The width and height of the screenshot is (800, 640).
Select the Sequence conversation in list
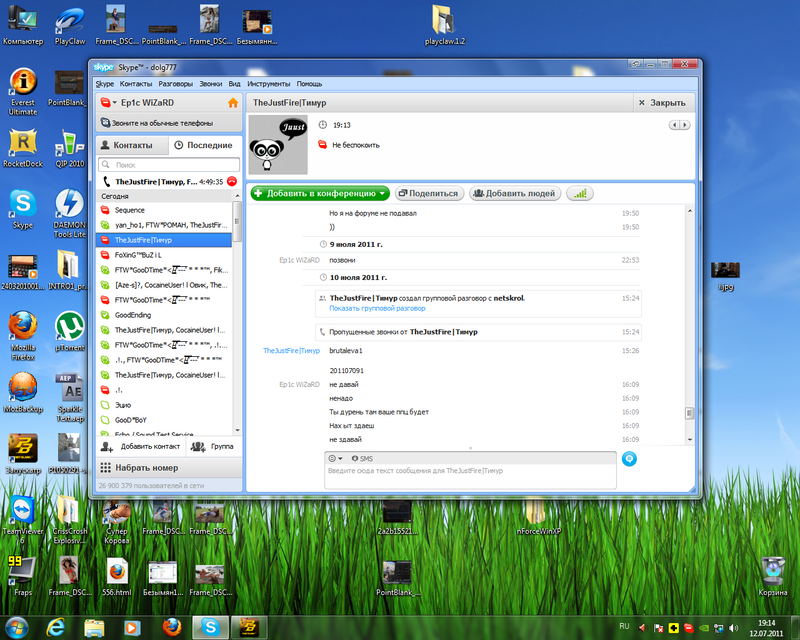pyautogui.click(x=164, y=210)
